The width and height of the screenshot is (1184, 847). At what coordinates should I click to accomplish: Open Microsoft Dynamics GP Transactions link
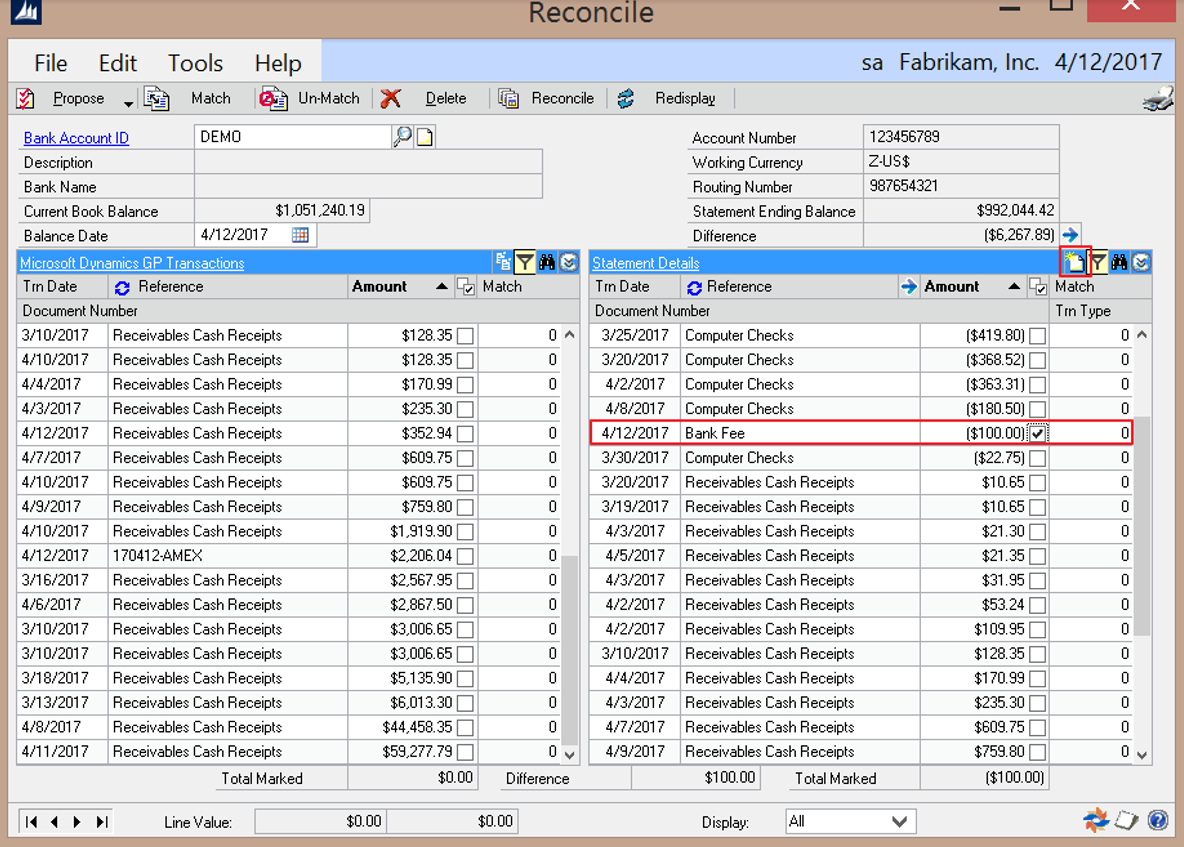[132, 263]
